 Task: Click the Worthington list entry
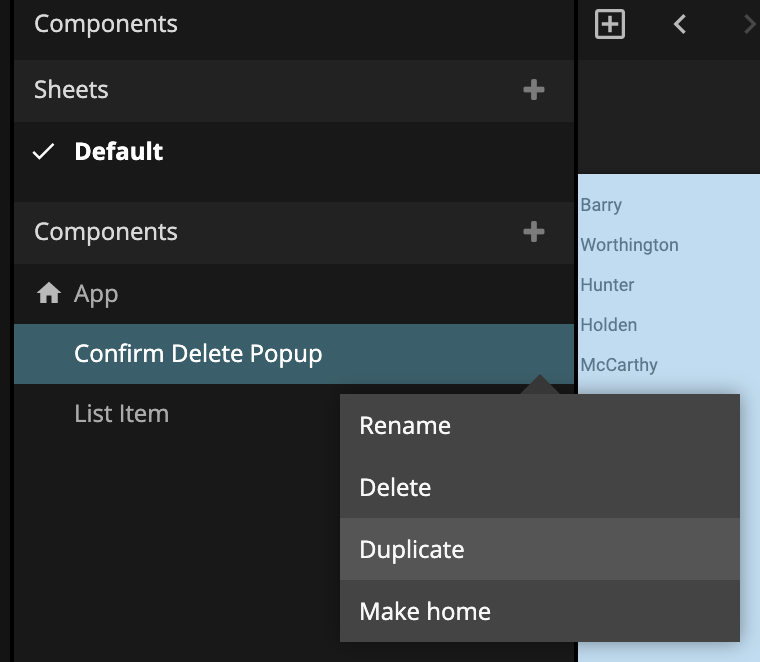(x=629, y=245)
